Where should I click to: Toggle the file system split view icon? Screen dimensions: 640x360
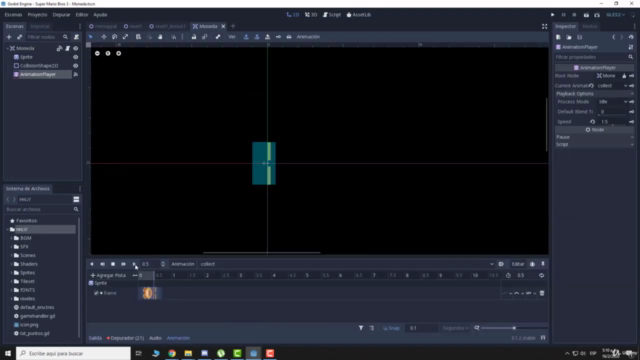click(x=76, y=200)
